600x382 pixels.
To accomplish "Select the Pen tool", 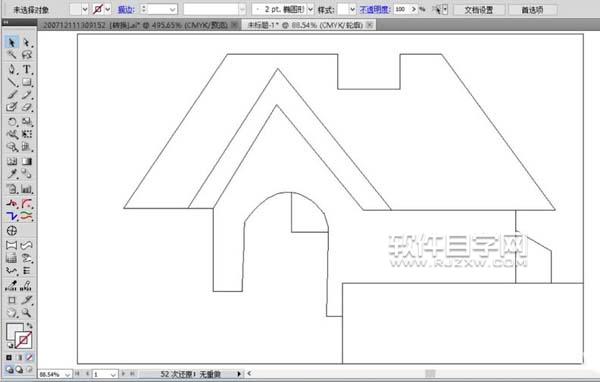I will (12, 69).
